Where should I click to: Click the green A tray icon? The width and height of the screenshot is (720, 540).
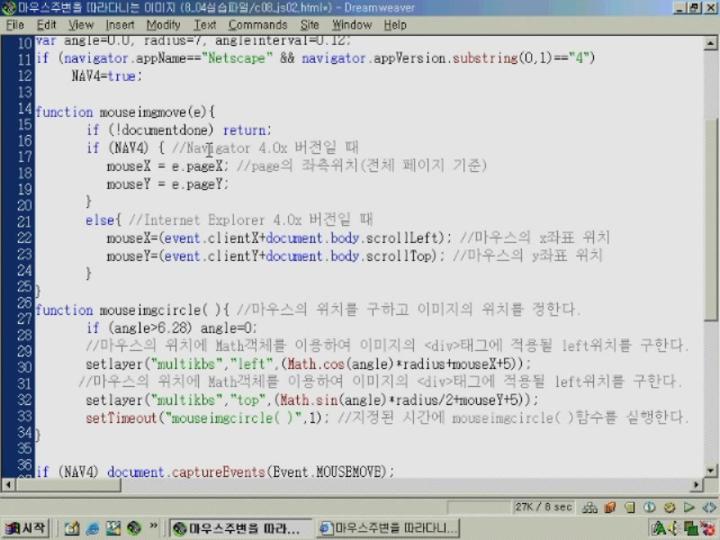click(659, 529)
